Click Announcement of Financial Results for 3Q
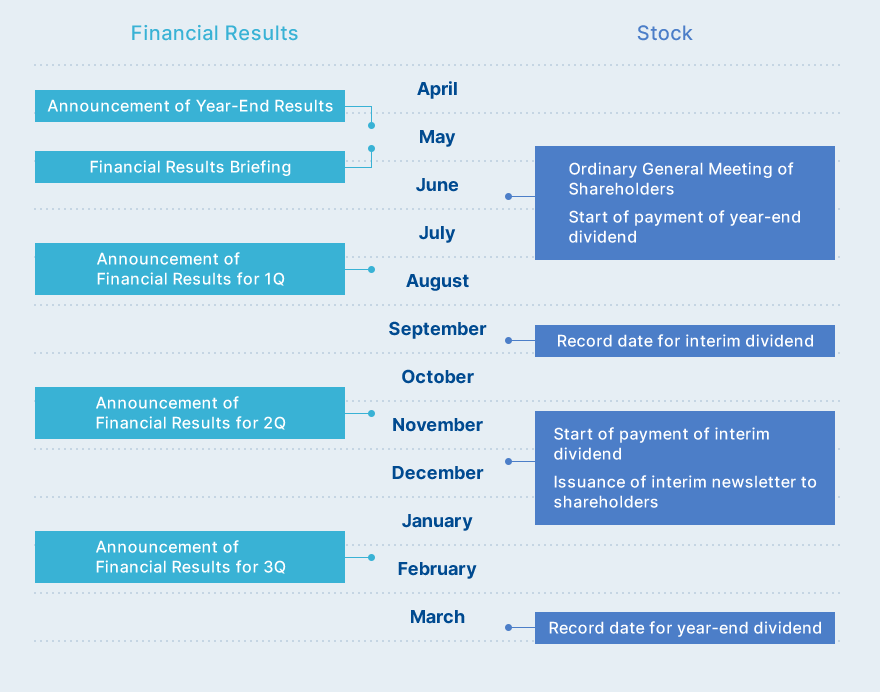This screenshot has height=692, width=880. [190, 557]
